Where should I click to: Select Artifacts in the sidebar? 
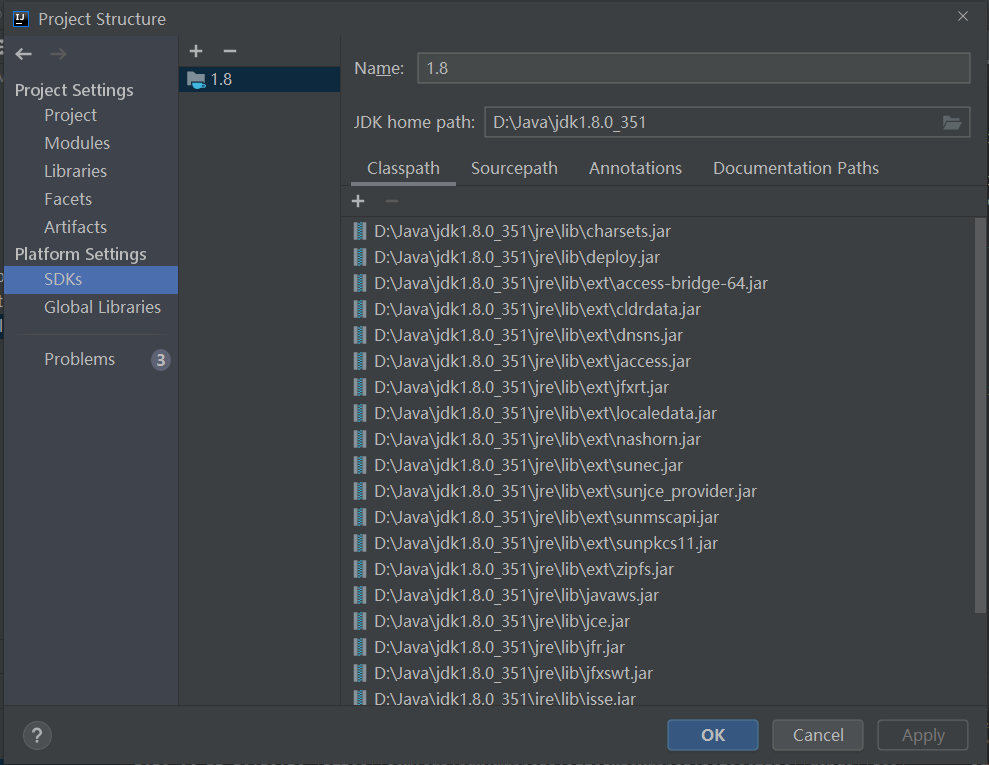(x=75, y=227)
